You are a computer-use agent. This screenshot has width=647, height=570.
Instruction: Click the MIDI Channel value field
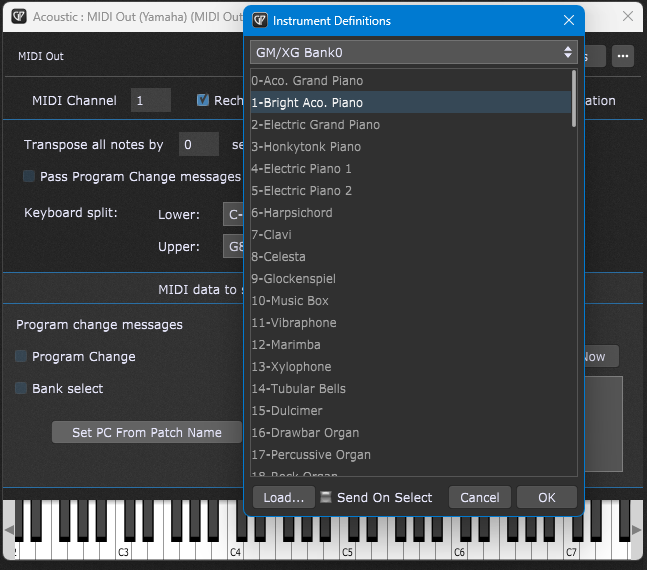(151, 100)
